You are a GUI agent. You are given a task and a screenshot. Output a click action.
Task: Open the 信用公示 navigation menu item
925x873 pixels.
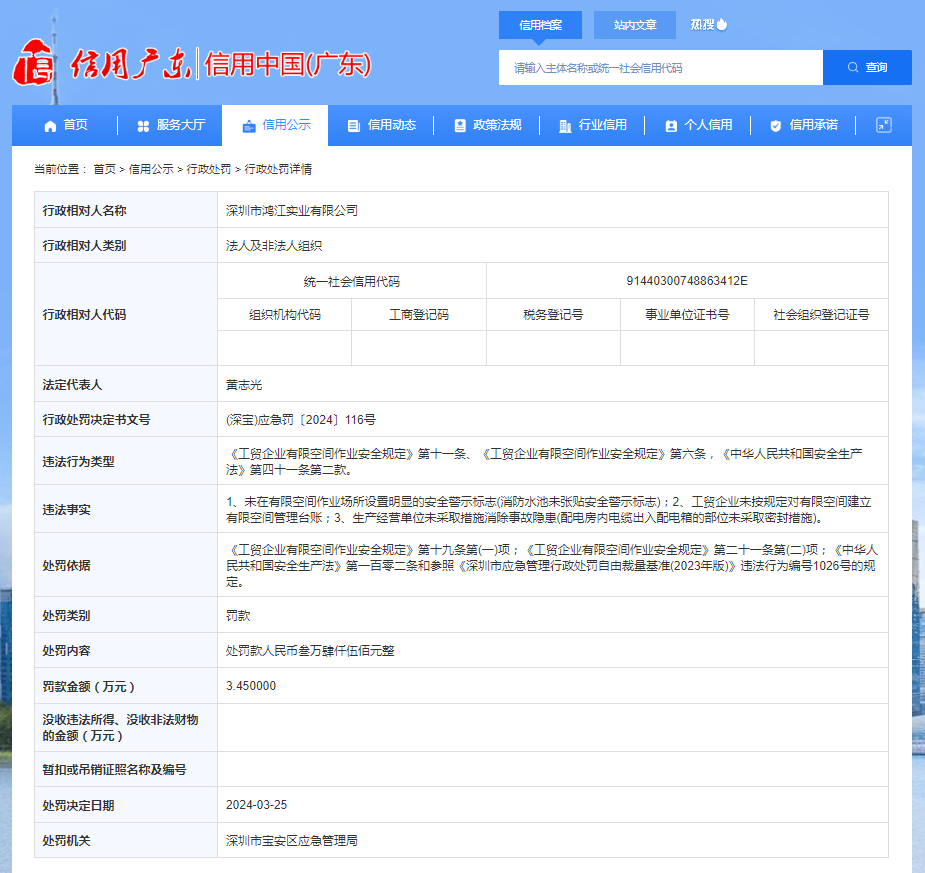coord(276,125)
